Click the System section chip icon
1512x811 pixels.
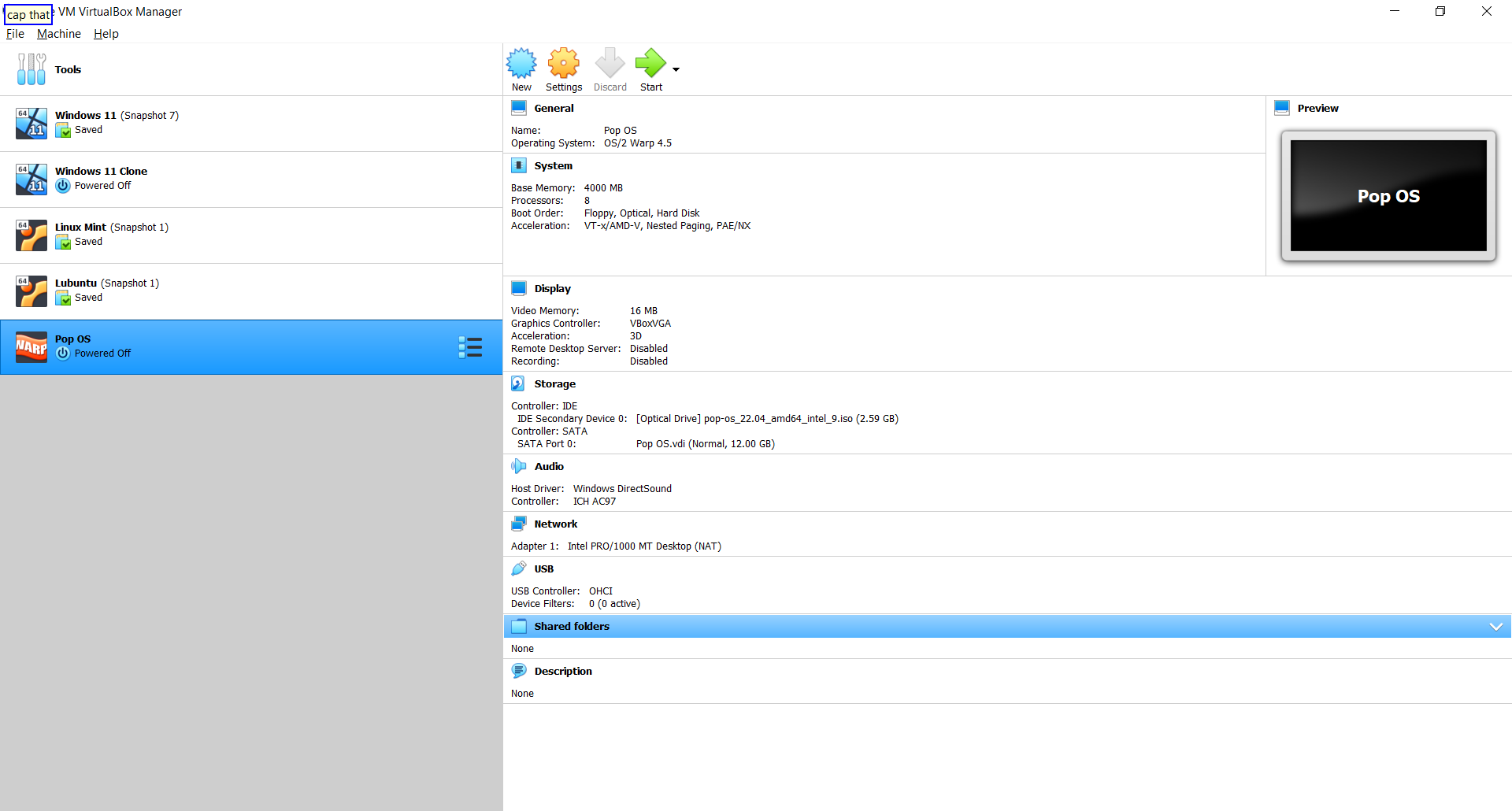519,165
